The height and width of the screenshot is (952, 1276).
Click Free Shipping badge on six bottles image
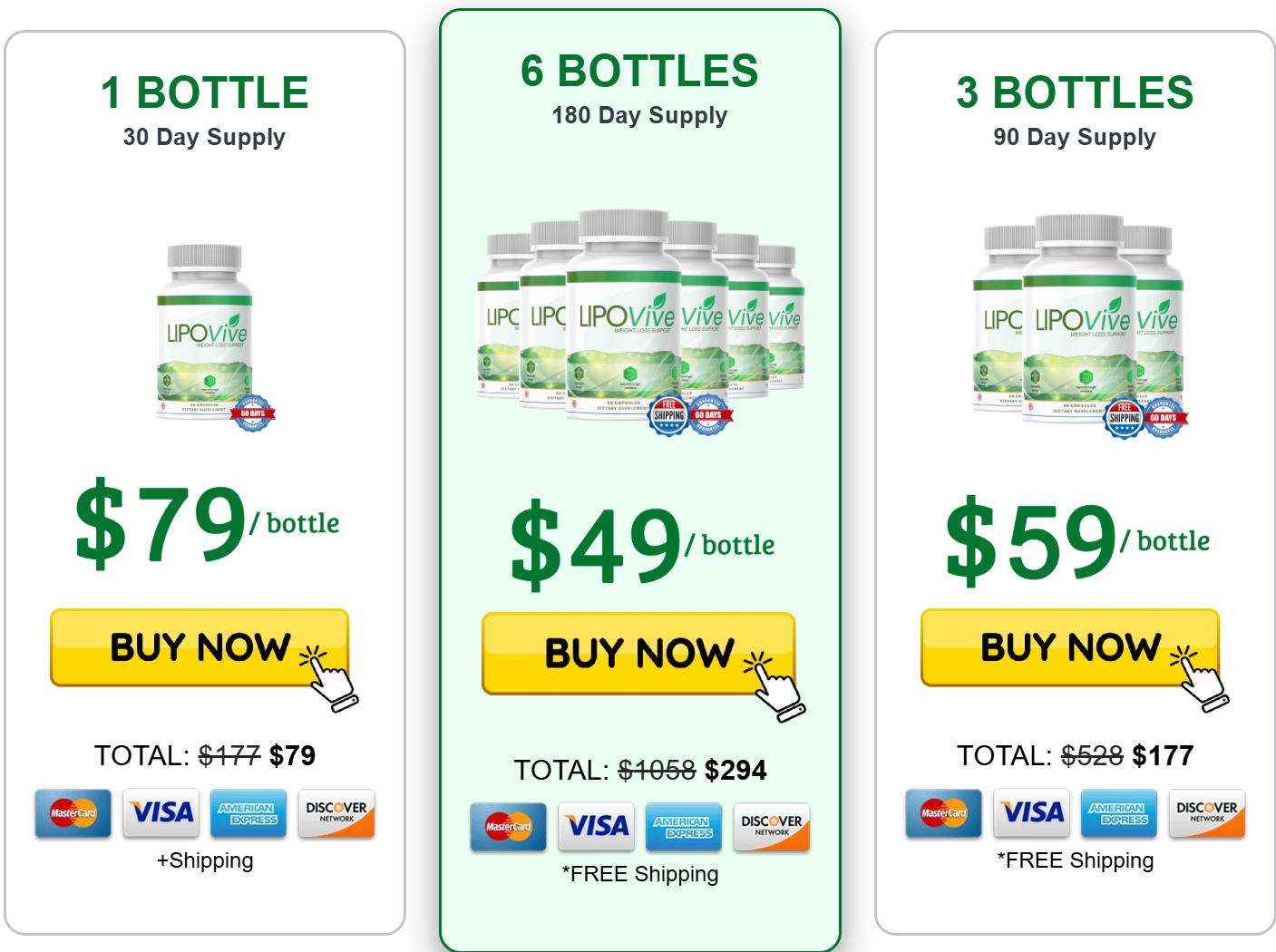[x=669, y=416]
